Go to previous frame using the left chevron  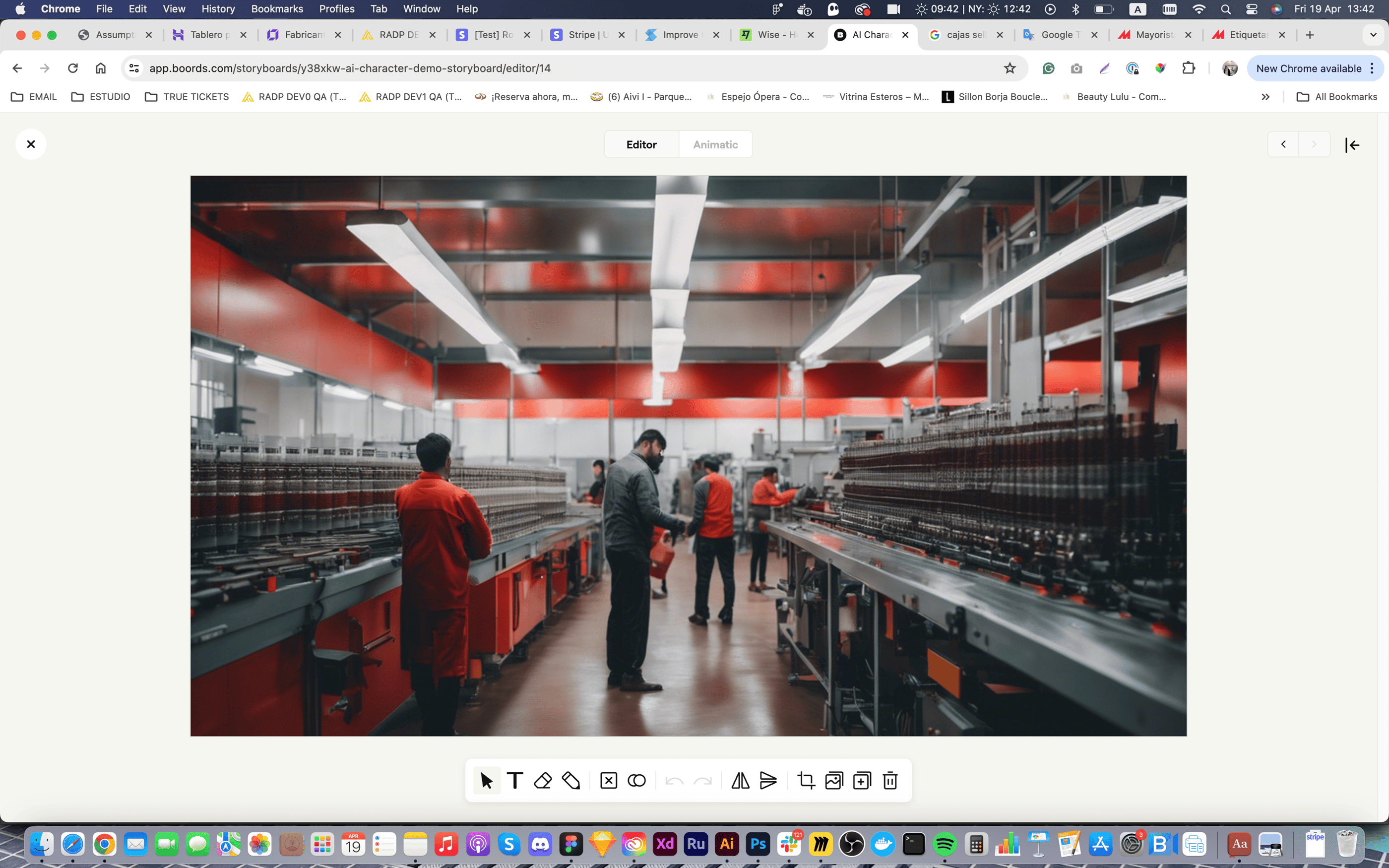coord(1283,145)
